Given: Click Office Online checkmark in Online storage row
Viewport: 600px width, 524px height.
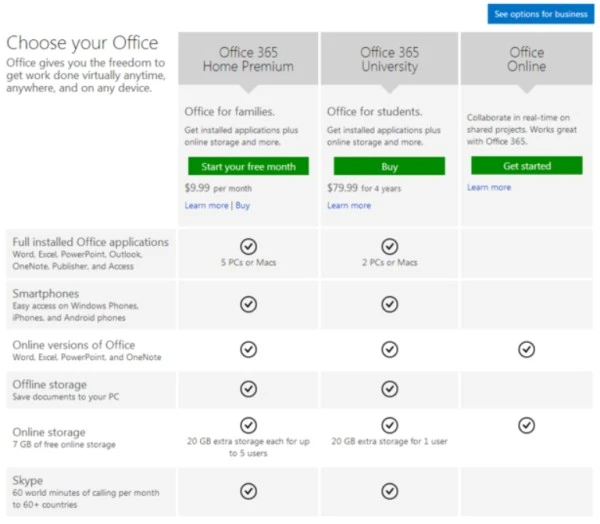Looking at the screenshot, I should (x=527, y=425).
